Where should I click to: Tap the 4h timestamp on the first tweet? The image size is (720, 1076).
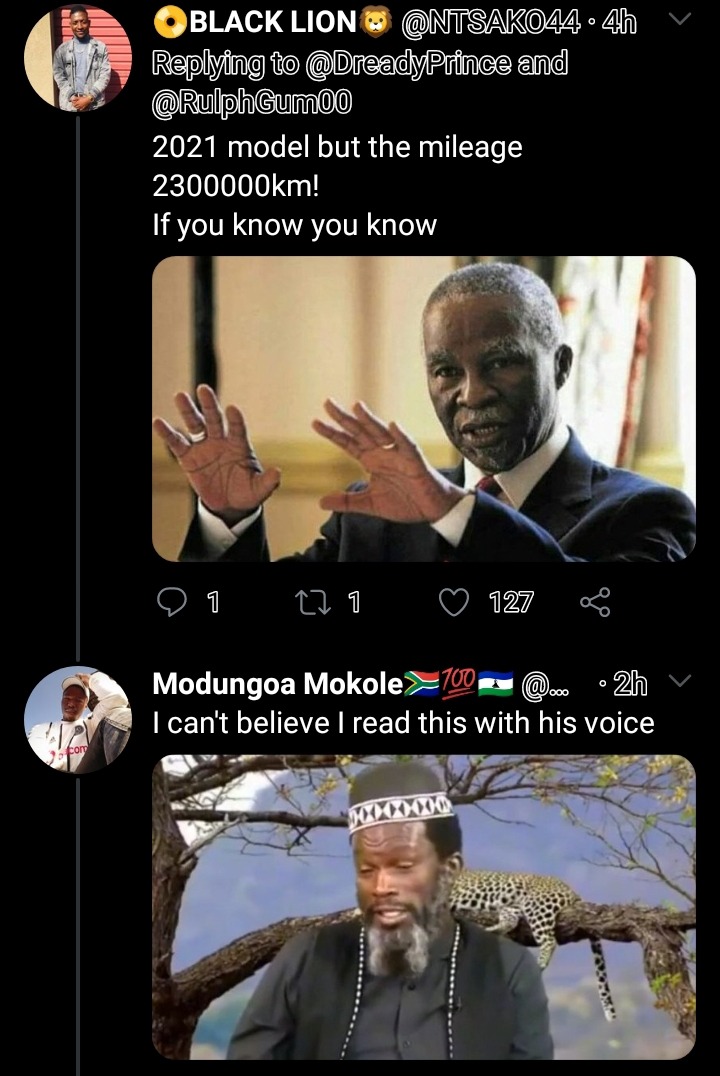coord(618,23)
